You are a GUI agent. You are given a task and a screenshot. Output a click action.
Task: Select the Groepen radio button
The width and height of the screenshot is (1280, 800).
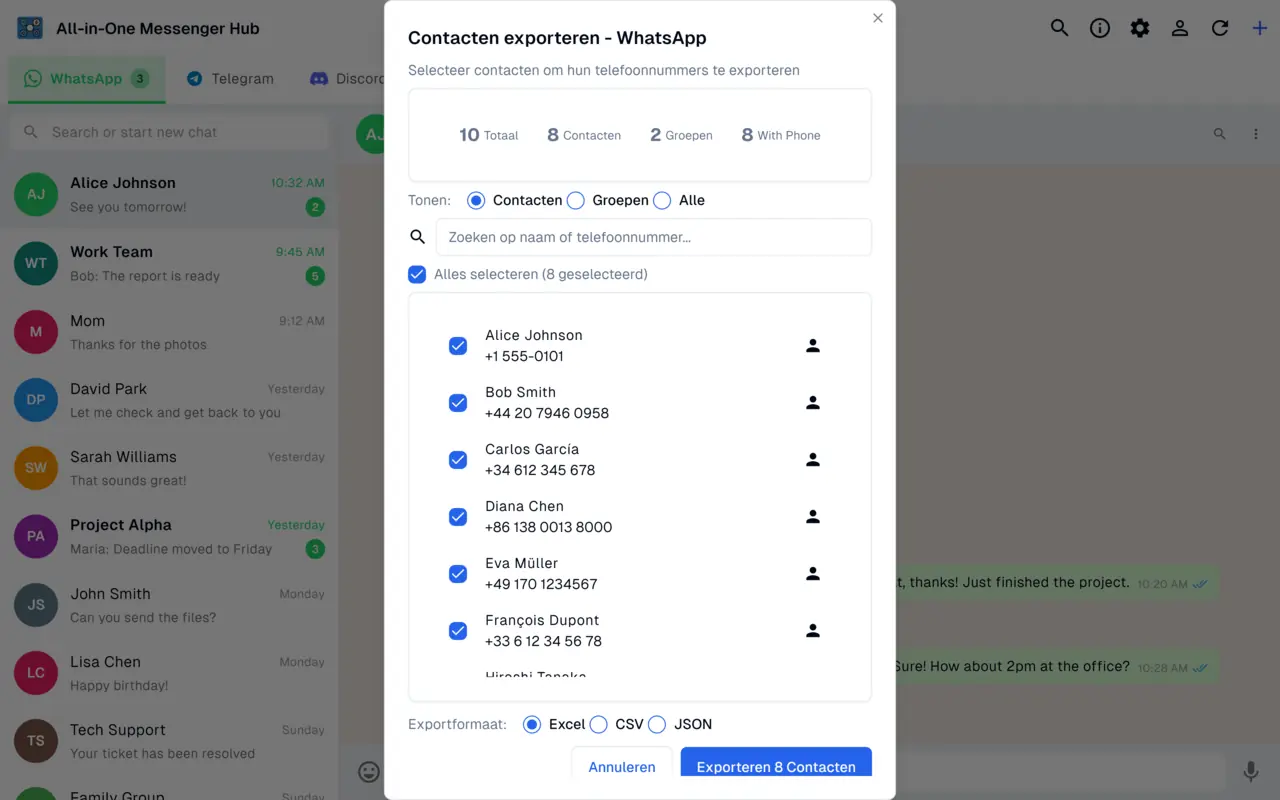tap(576, 200)
